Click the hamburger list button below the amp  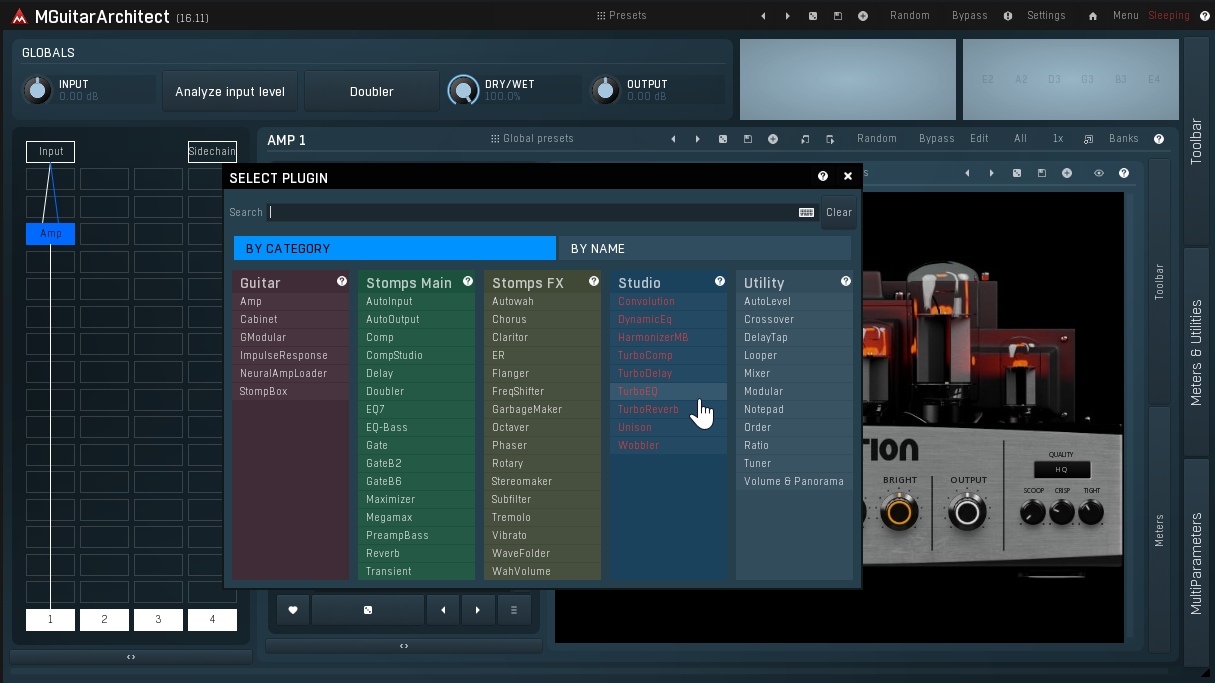pyautogui.click(x=514, y=609)
